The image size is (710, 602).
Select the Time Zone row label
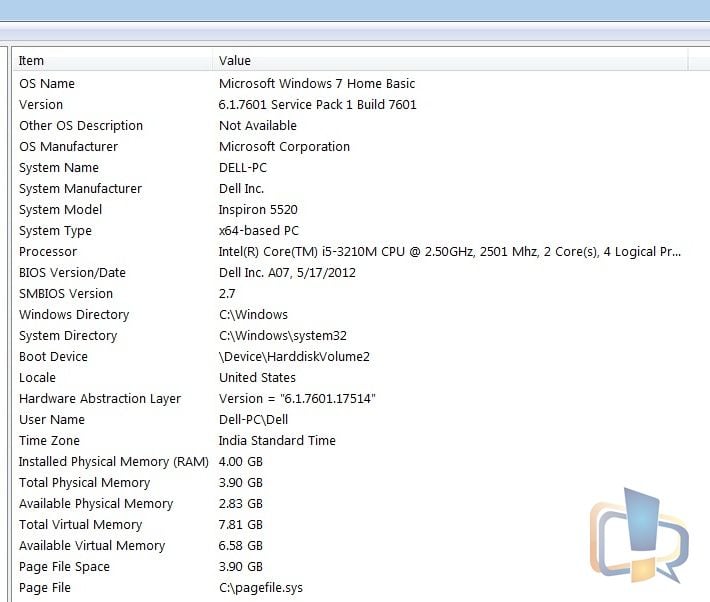49,441
